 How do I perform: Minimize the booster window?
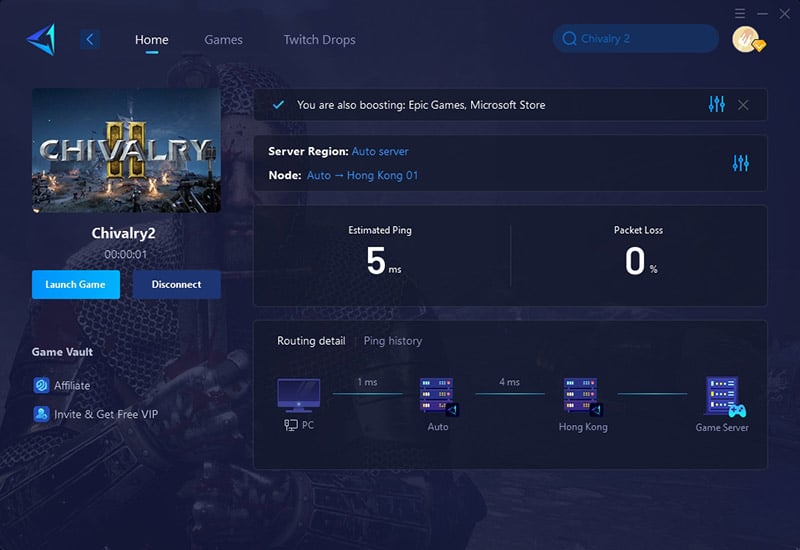(762, 13)
